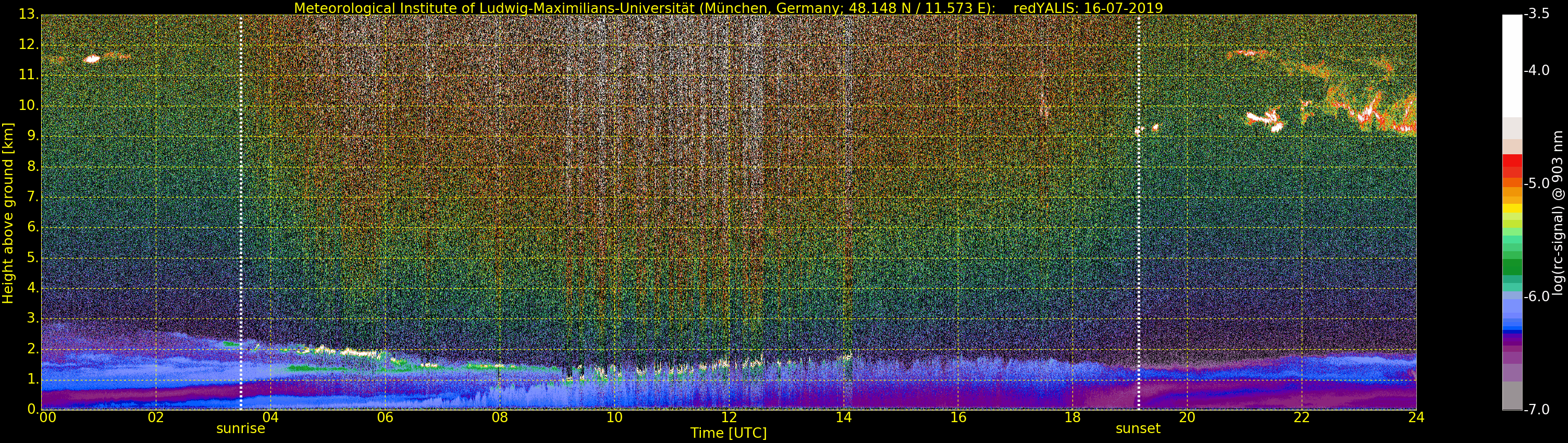Click the bright white cloud patch near 01 UTC
Image resolution: width=1568 pixels, height=443 pixels.
[92, 59]
